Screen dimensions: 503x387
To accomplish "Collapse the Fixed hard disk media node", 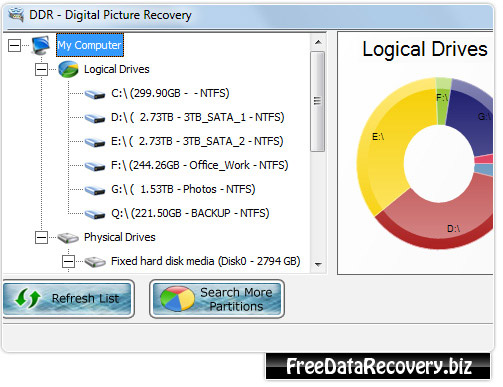I will (68, 262).
